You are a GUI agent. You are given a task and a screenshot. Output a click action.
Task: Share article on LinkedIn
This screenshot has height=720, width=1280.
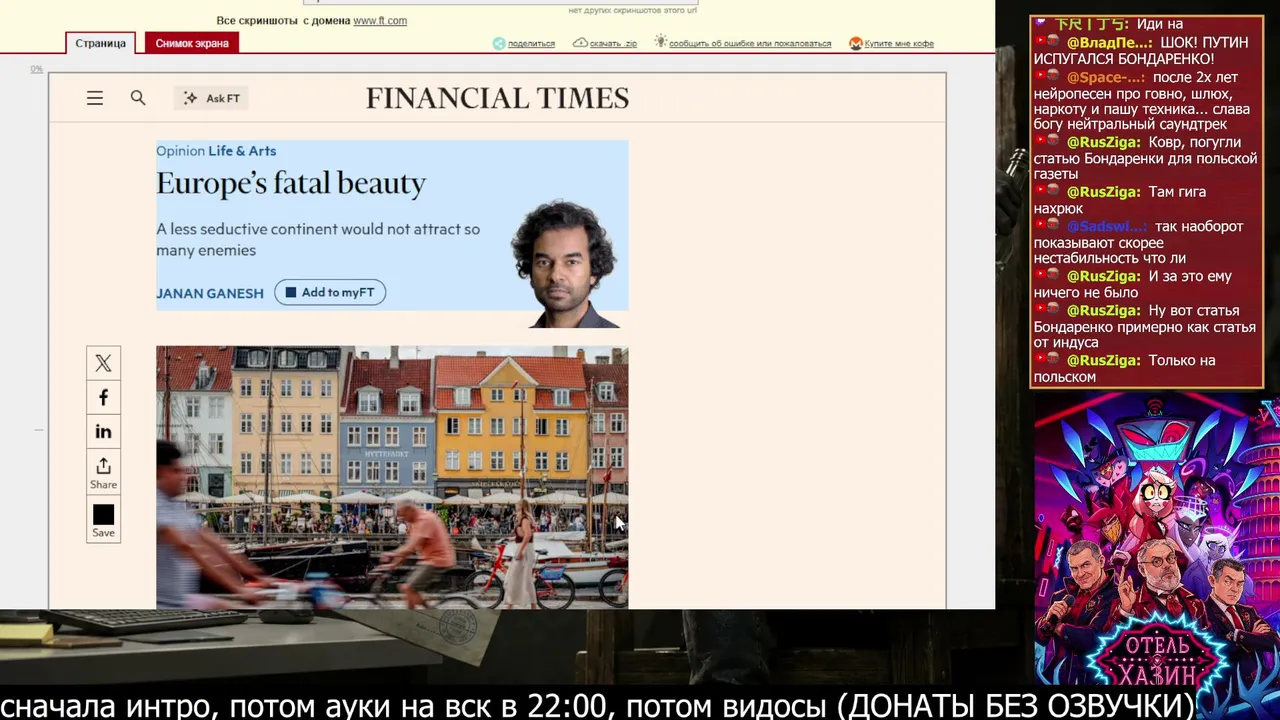click(103, 432)
